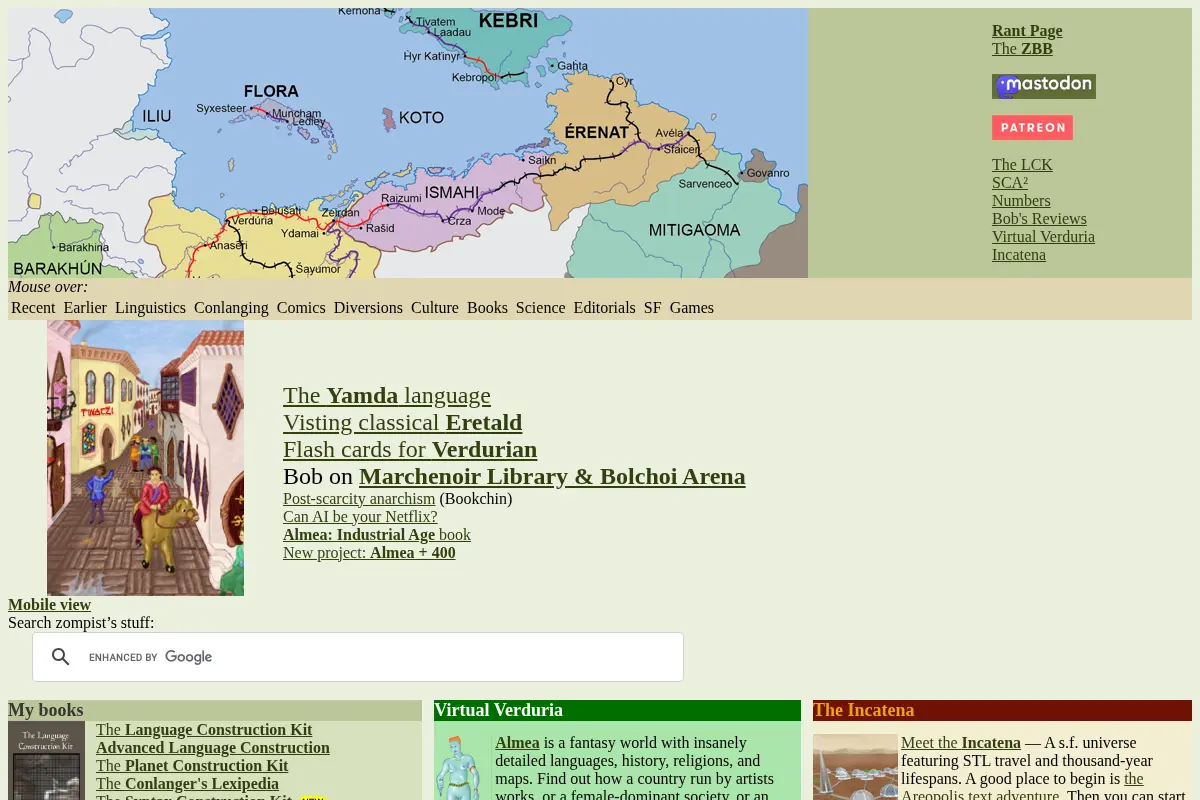Select the Books menu item
This screenshot has width=1200, height=800.
tap(487, 308)
